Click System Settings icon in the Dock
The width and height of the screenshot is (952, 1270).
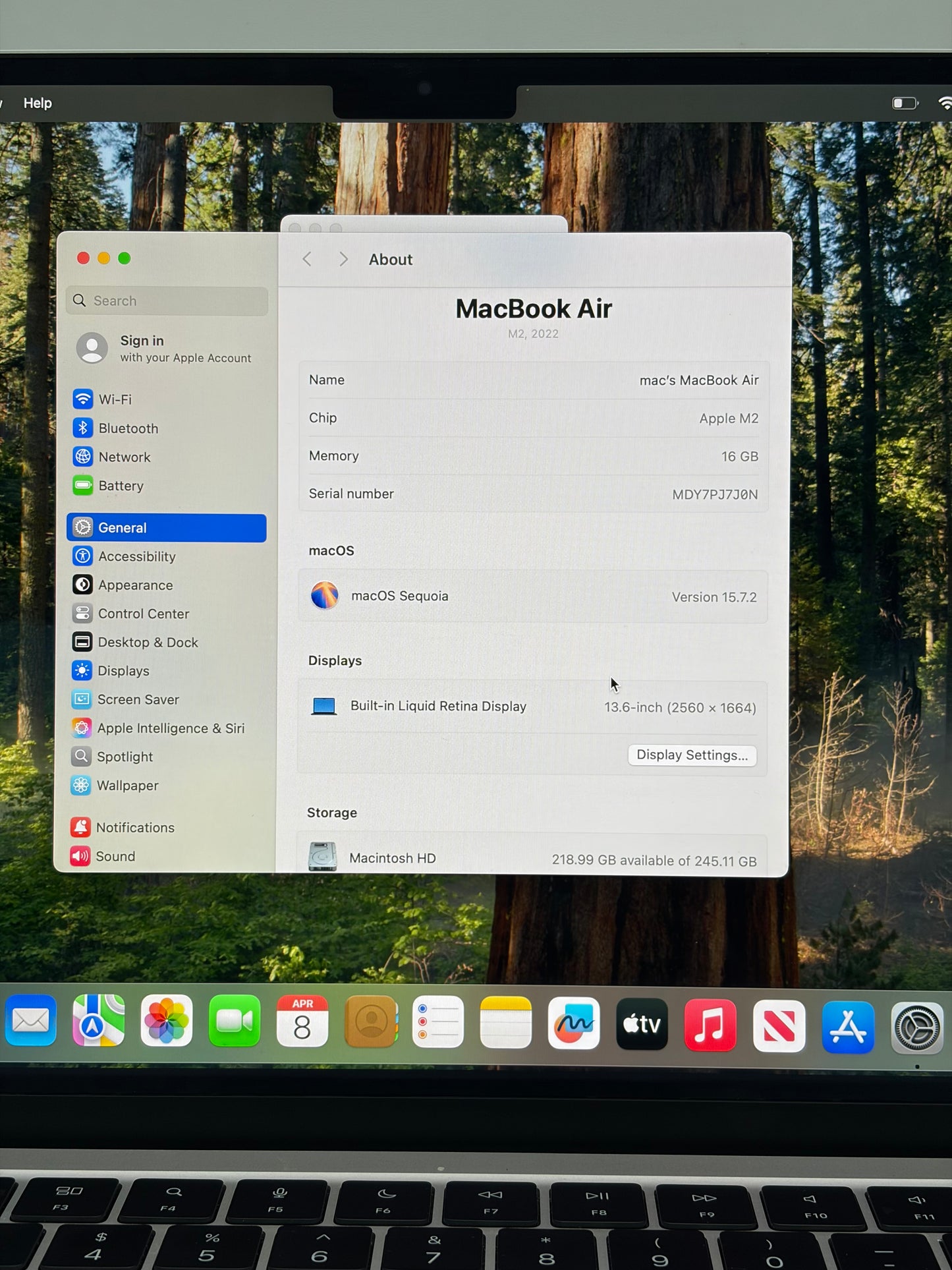917,1028
